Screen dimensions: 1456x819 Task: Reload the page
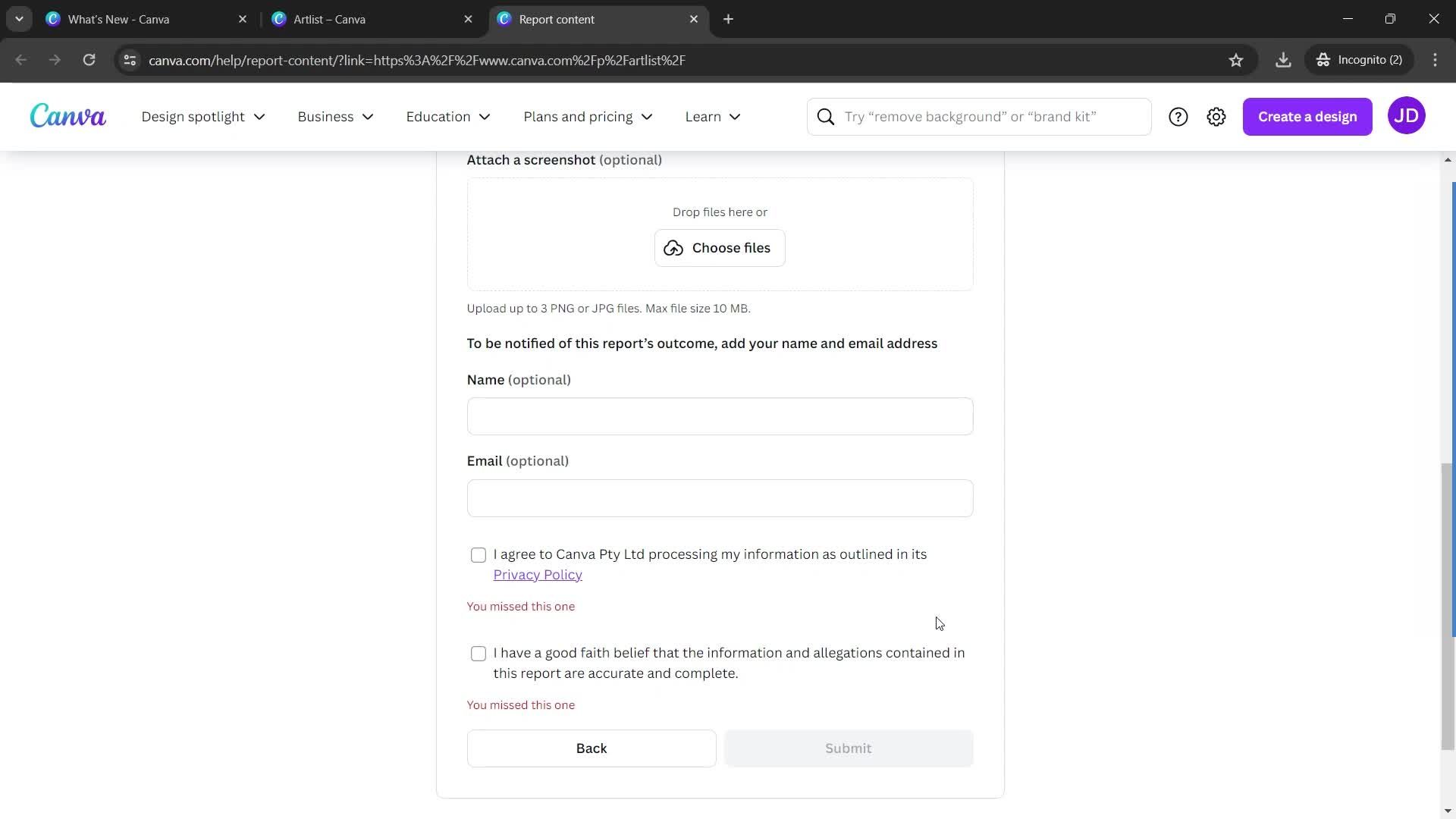click(89, 60)
